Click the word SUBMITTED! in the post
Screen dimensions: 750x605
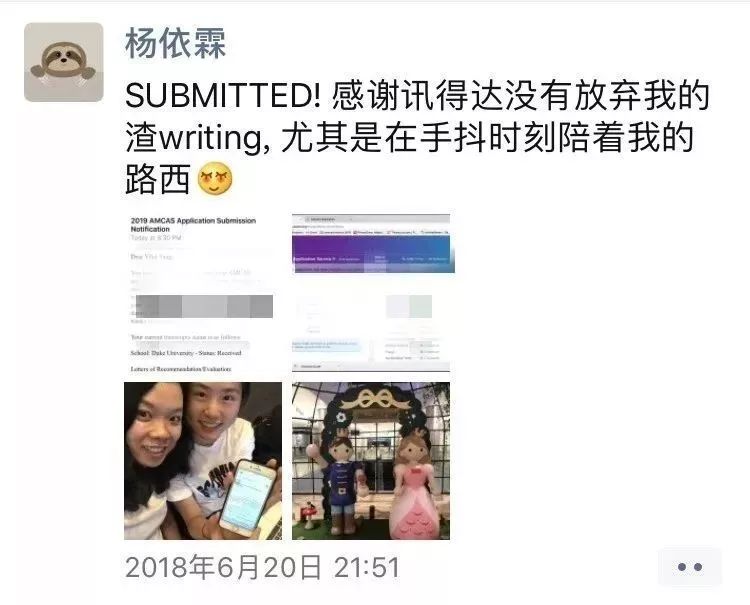pyautogui.click(x=223, y=95)
